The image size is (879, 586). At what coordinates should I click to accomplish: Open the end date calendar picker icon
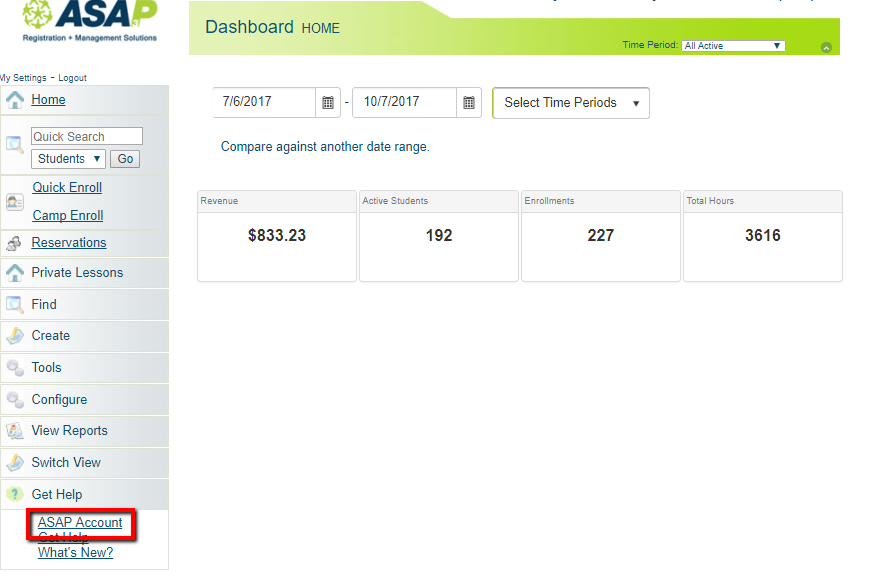(468, 102)
